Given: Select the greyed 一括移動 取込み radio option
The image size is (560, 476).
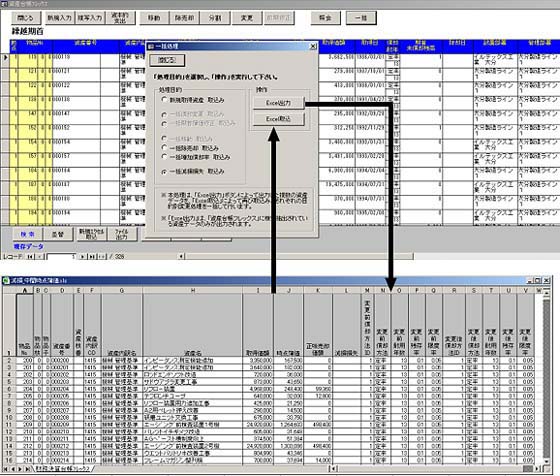Looking at the screenshot, I should 164,138.
